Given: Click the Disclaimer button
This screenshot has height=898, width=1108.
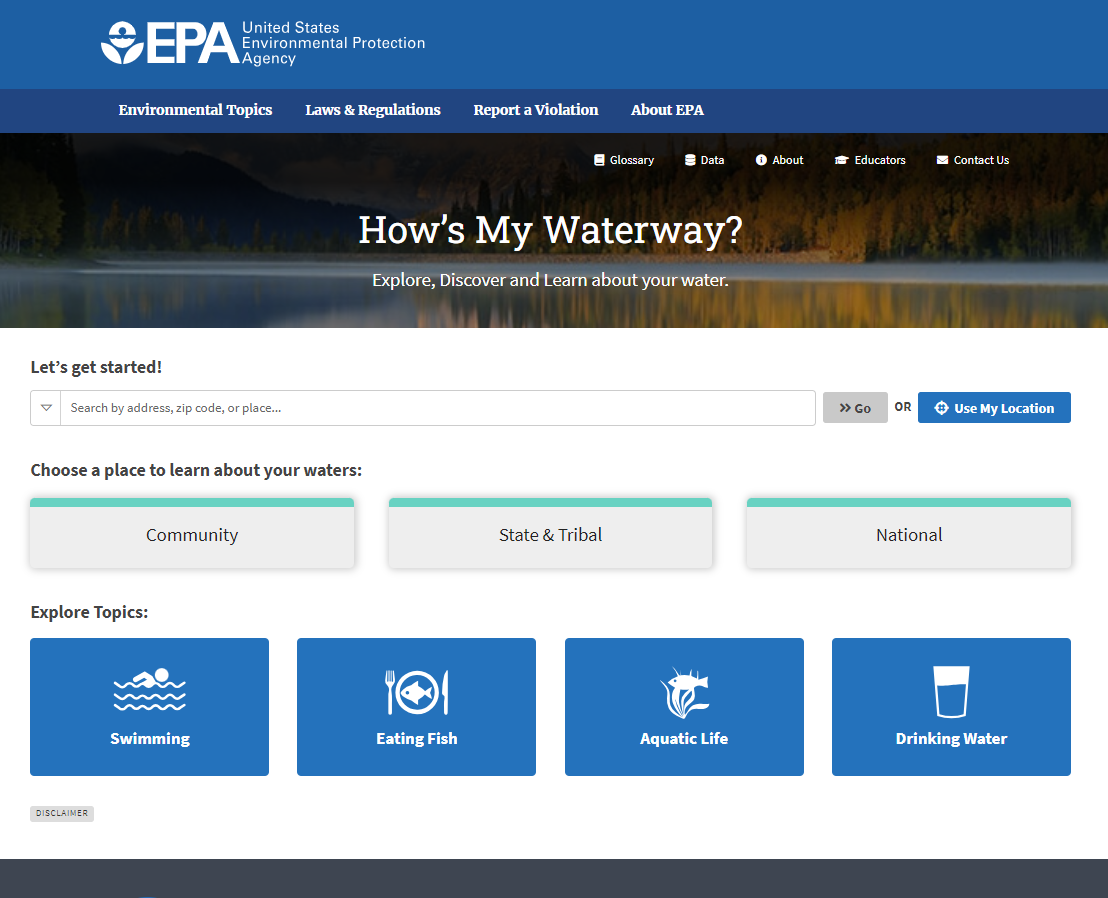Looking at the screenshot, I should 62,813.
